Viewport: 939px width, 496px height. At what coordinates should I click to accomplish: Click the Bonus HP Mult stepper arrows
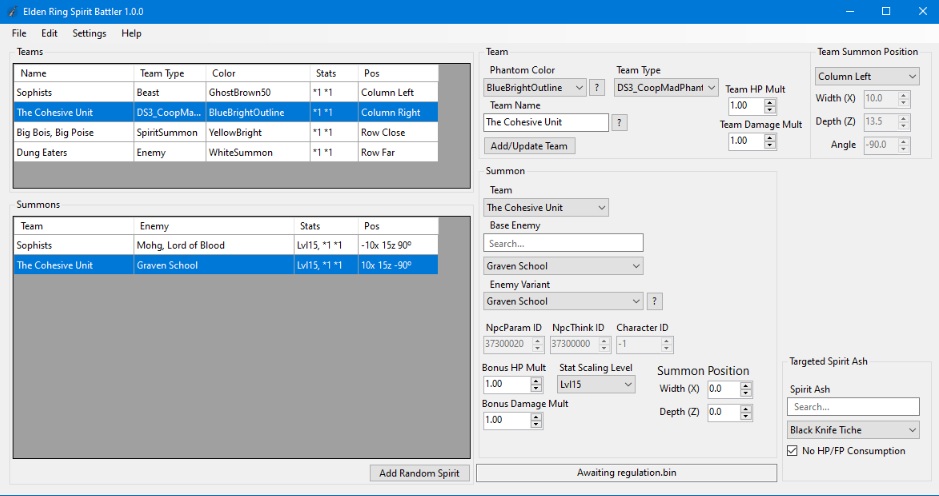pos(537,385)
